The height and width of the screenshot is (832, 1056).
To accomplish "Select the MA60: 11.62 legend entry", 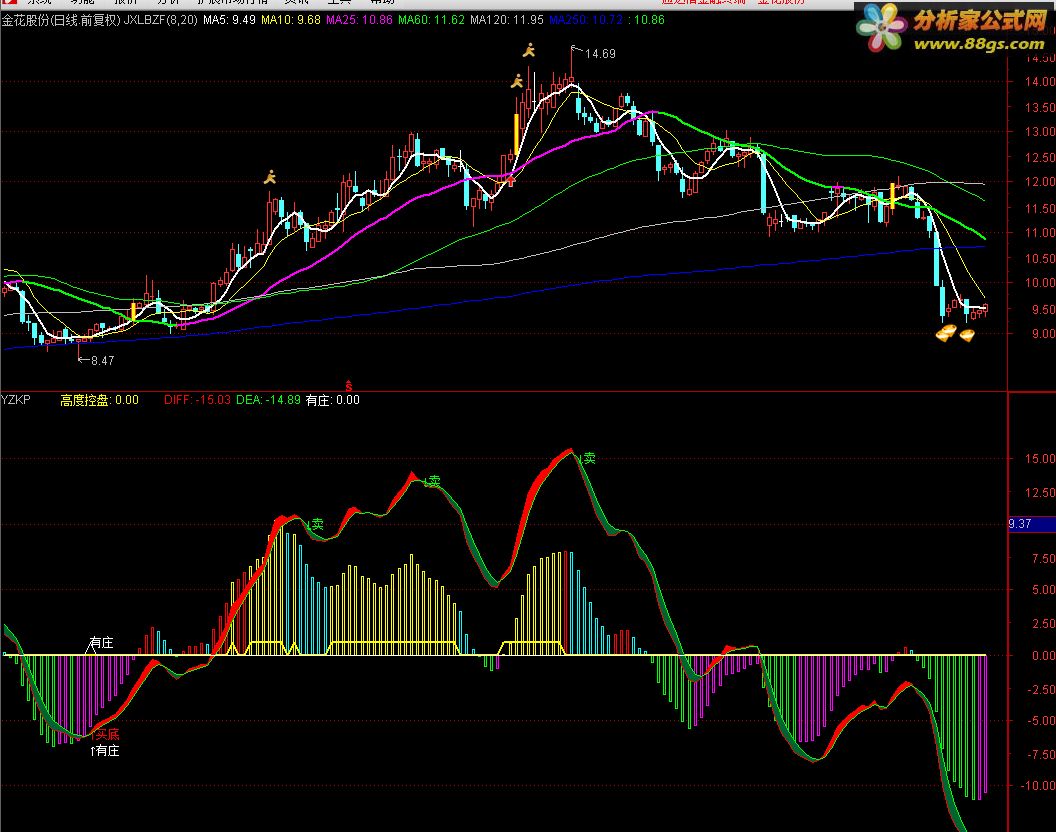I will pos(431,20).
